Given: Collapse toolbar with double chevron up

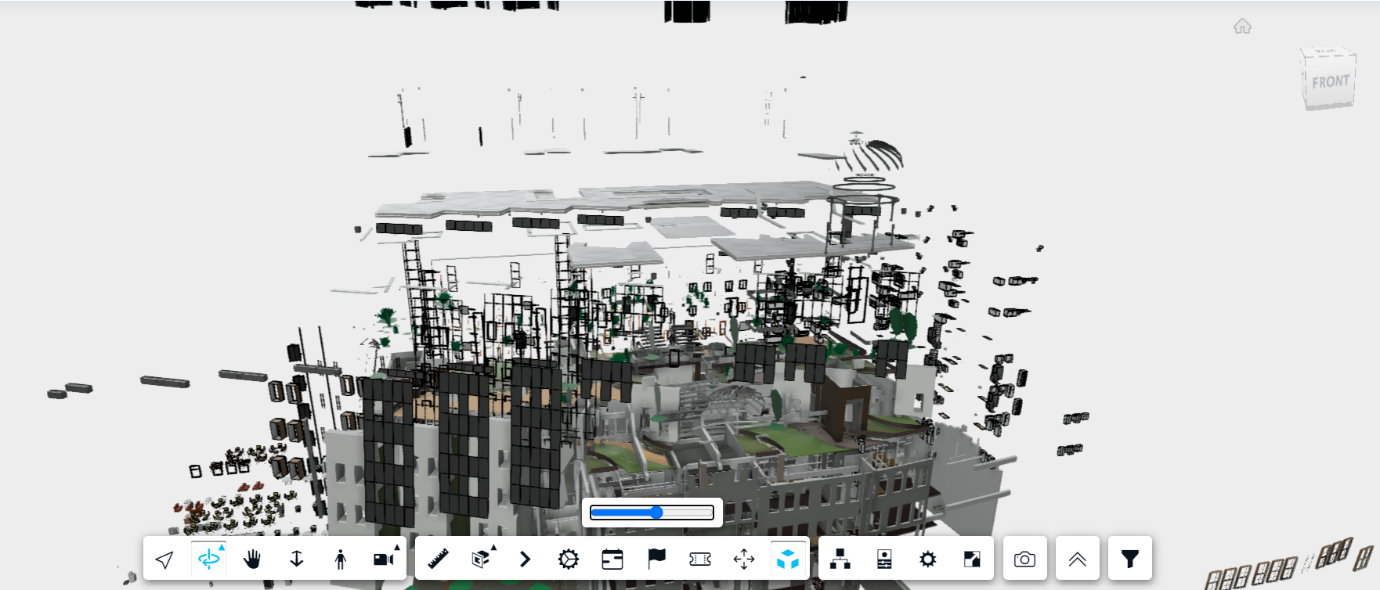Looking at the screenshot, I should [1077, 559].
